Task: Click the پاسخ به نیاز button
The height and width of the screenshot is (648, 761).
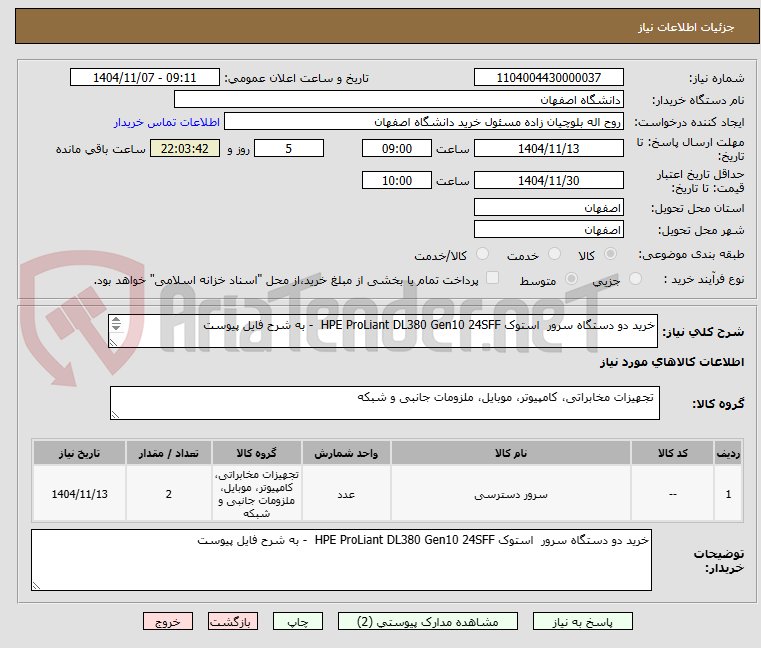Action: 582,621
